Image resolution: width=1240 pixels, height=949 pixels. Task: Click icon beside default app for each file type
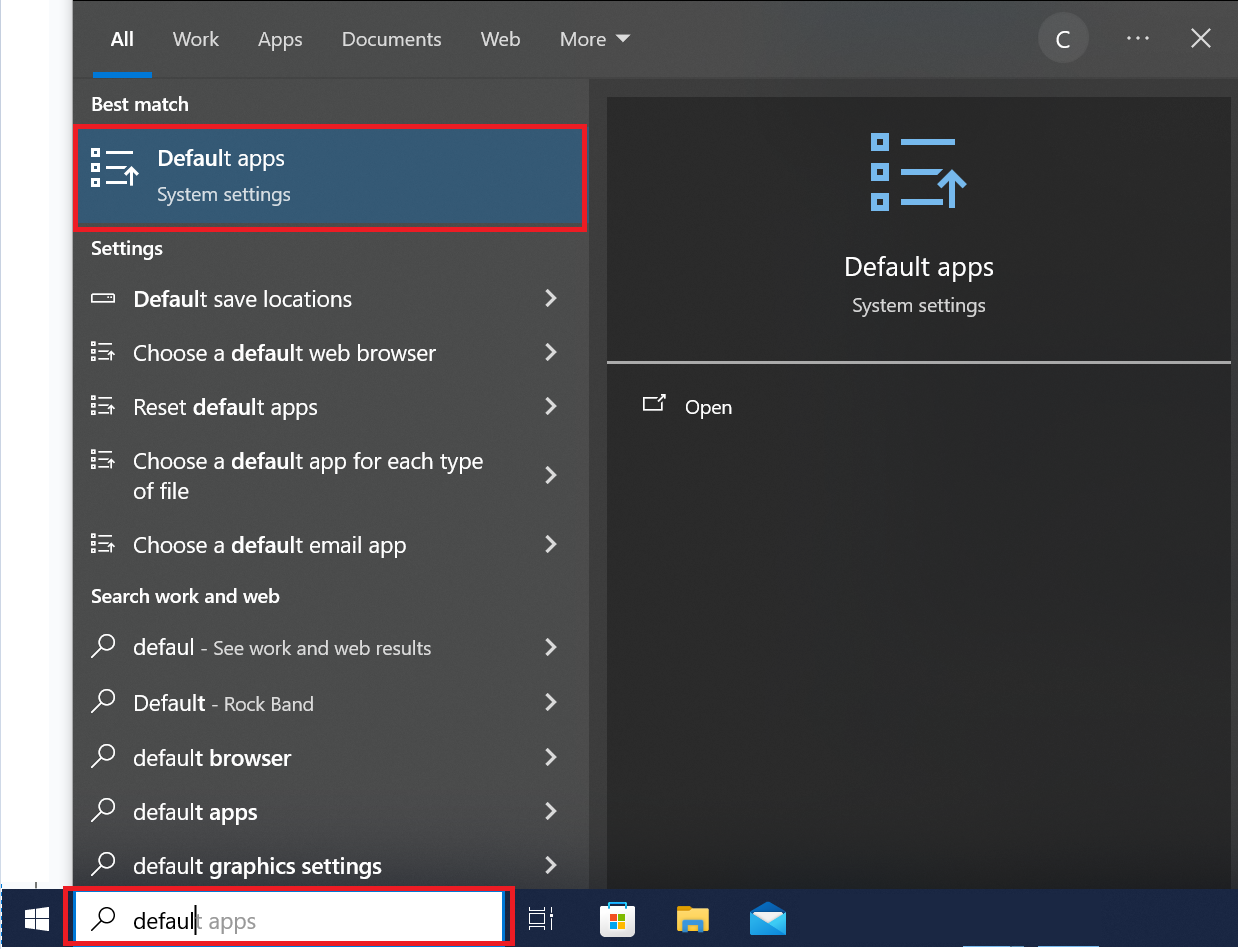[102, 459]
